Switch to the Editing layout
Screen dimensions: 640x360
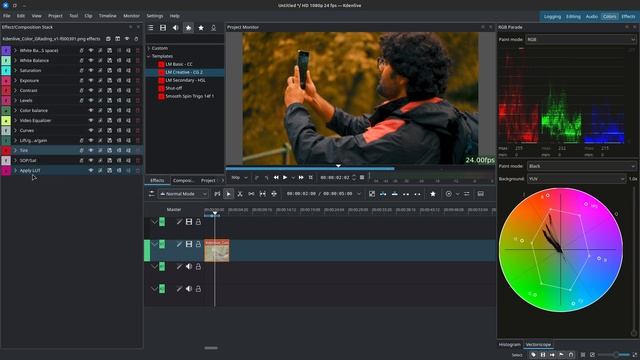pyautogui.click(x=573, y=17)
